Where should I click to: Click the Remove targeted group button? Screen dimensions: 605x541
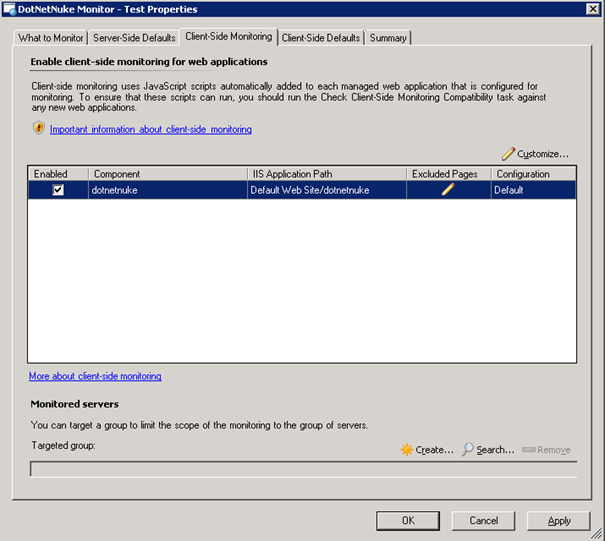coord(546,450)
